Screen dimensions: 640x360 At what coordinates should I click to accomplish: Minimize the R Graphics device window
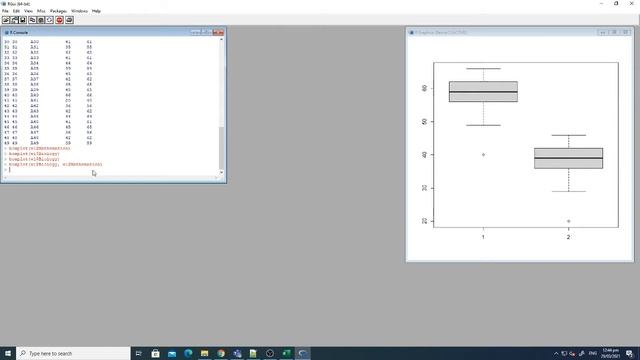pos(602,32)
